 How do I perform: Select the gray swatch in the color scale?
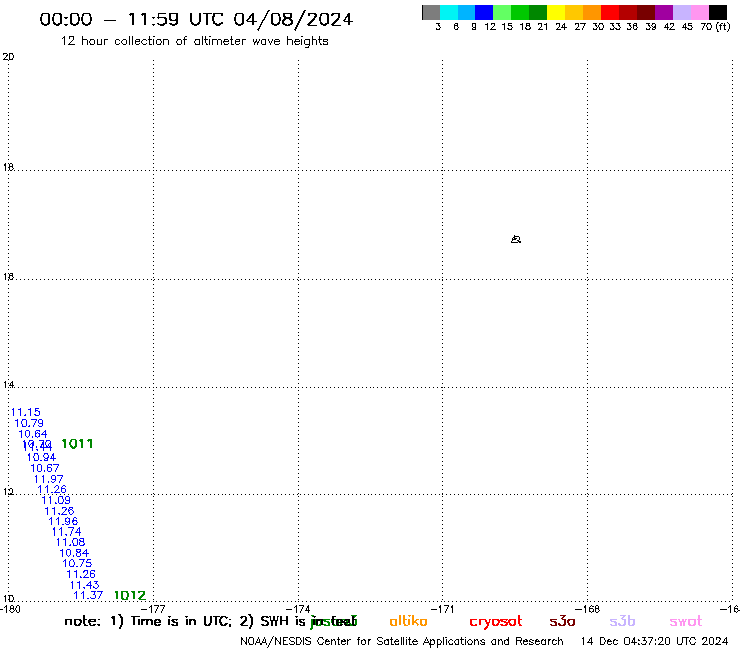click(431, 12)
